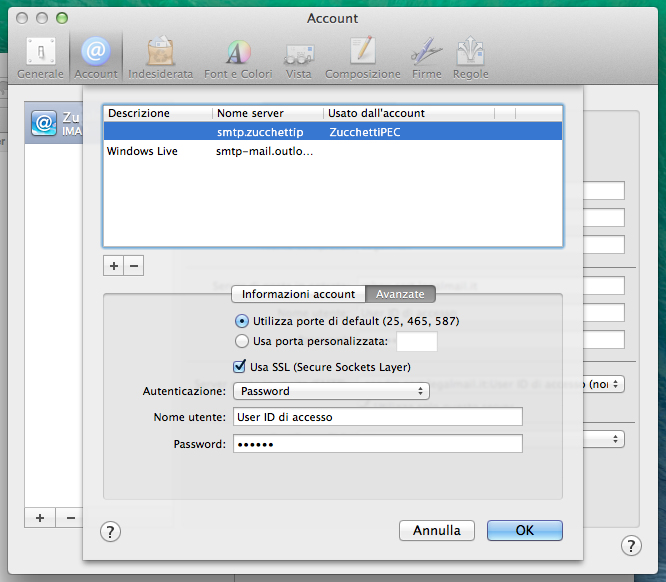Image resolution: width=666 pixels, height=582 pixels.
Task: Remove selected SMTP server with minus button
Action: 134,266
